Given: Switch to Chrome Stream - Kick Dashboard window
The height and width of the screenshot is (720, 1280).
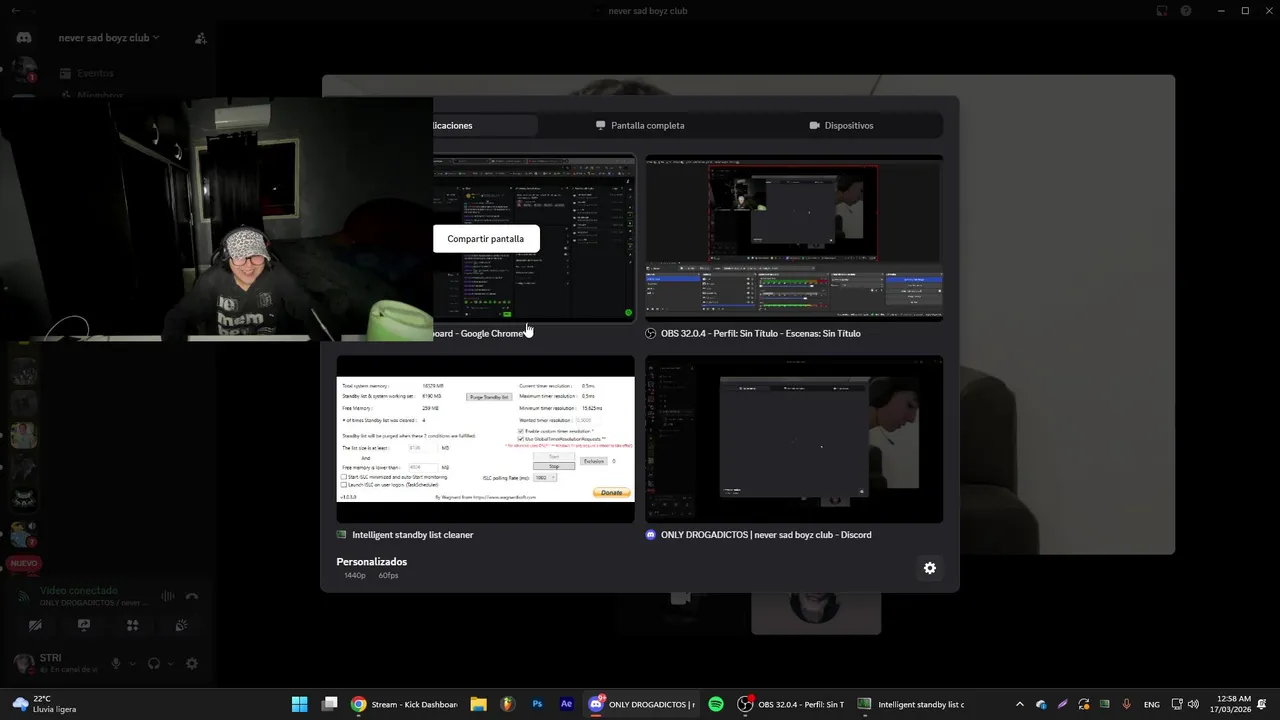Looking at the screenshot, I should click(405, 704).
